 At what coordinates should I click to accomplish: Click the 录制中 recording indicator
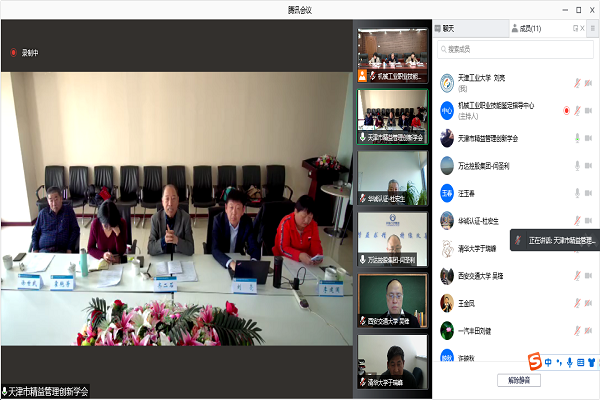coord(24,53)
